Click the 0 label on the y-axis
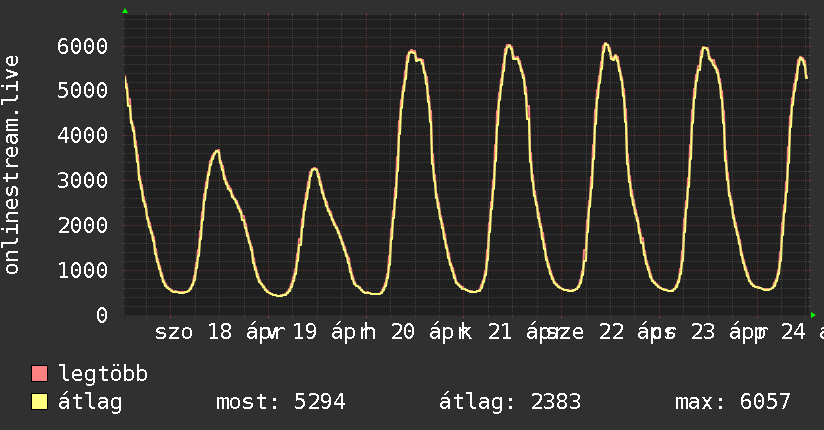The image size is (824, 430). (101, 316)
